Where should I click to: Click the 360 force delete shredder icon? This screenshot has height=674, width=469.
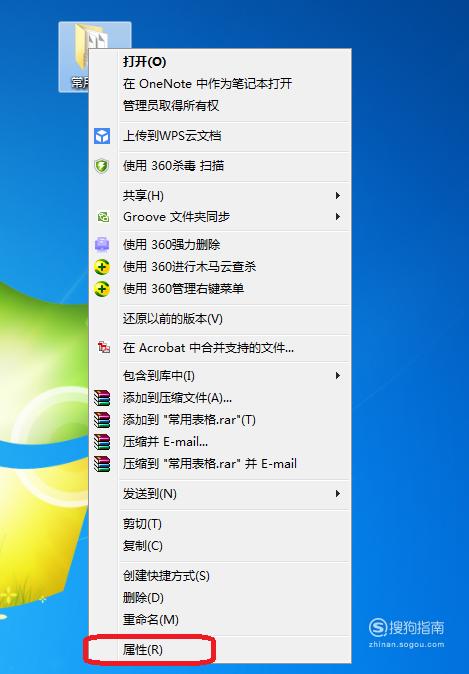click(x=102, y=244)
